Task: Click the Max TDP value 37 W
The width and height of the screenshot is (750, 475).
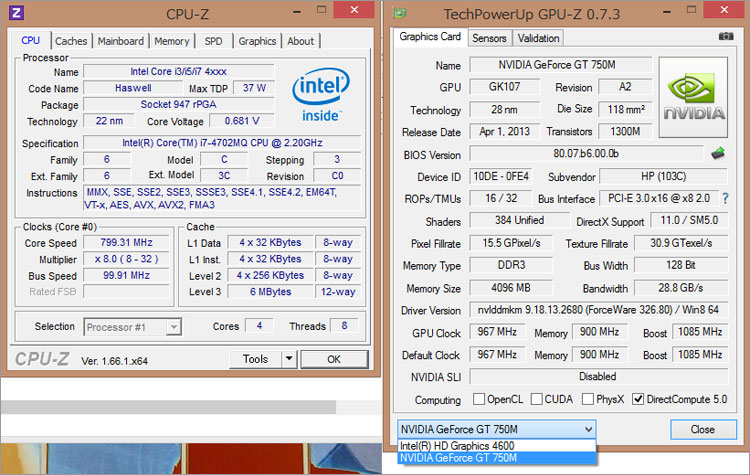Action: [x=254, y=88]
